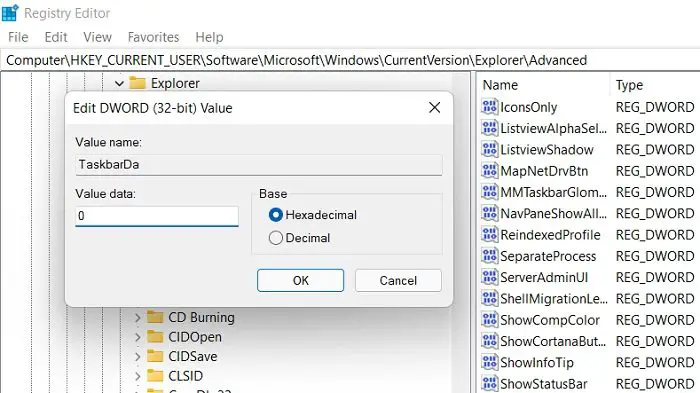Confirm the DWORD value with OK
Image resolution: width=700 pixels, height=393 pixels.
(x=300, y=280)
